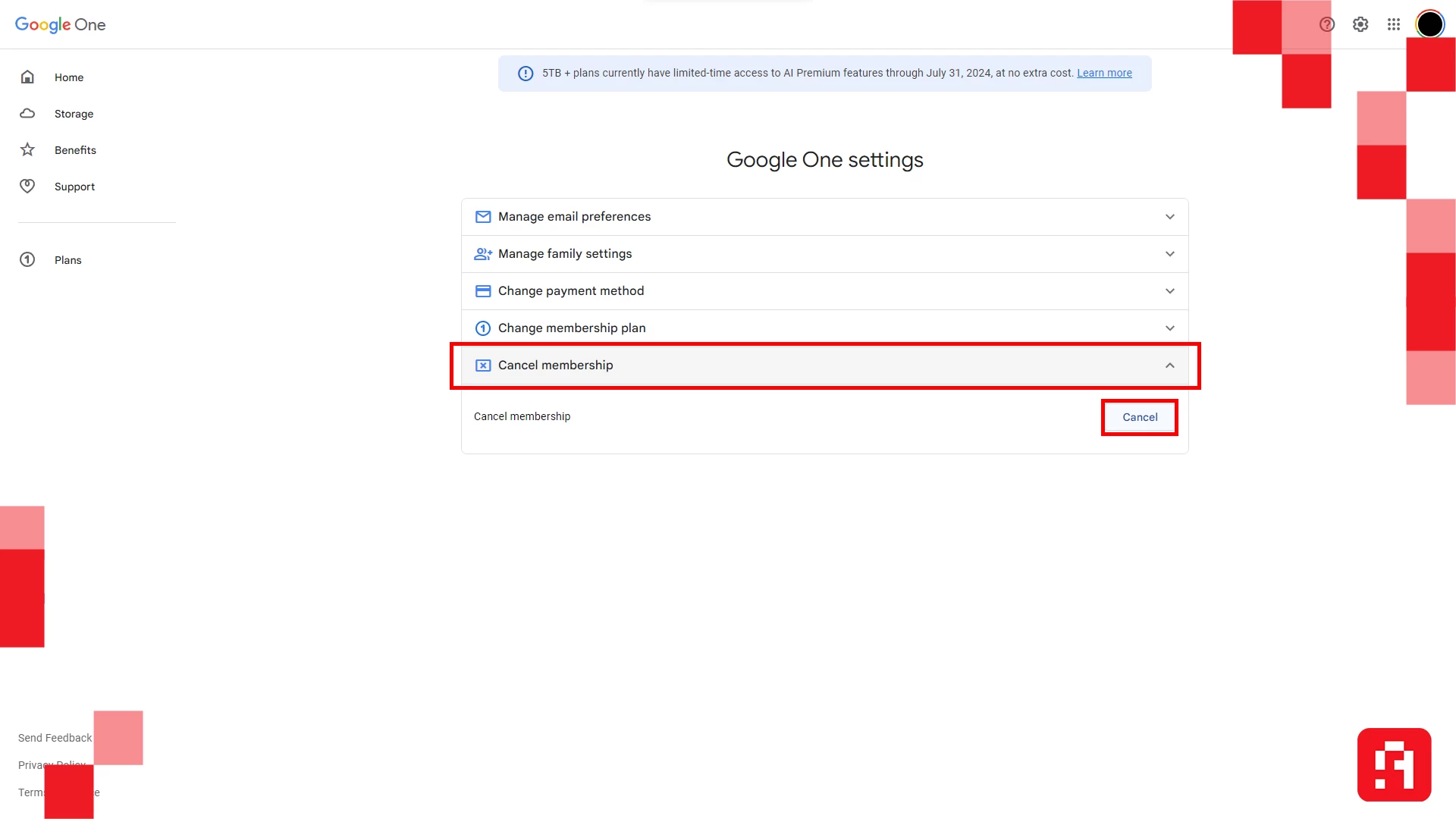This screenshot has width=1456, height=819.
Task: Collapse the Cancel membership section chevron
Action: pos(1170,366)
